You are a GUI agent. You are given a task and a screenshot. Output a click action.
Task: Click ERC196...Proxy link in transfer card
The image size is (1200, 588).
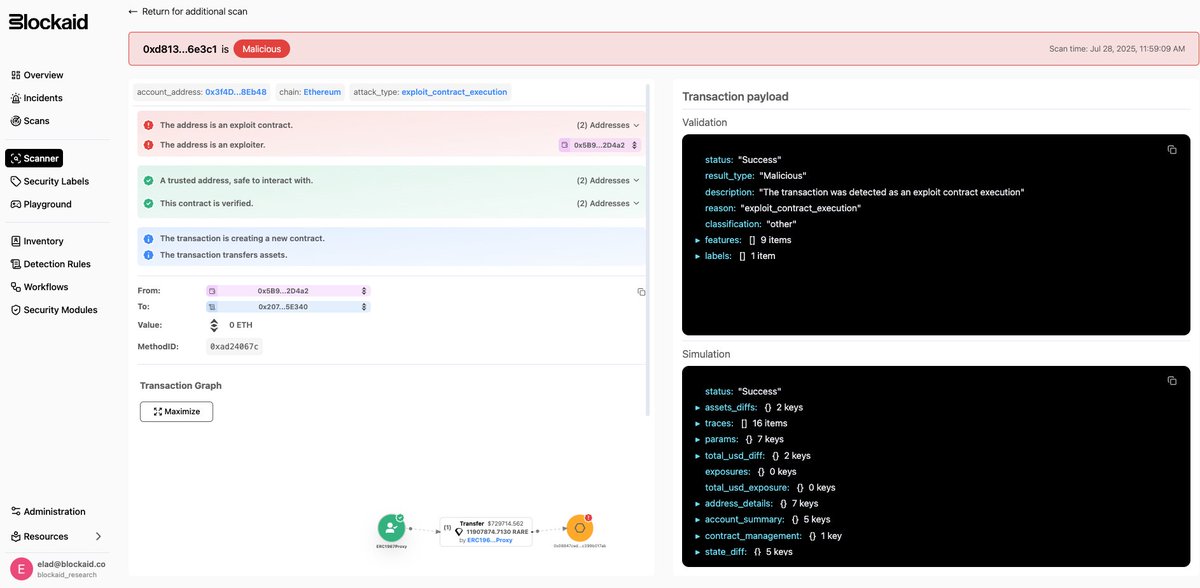click(490, 540)
